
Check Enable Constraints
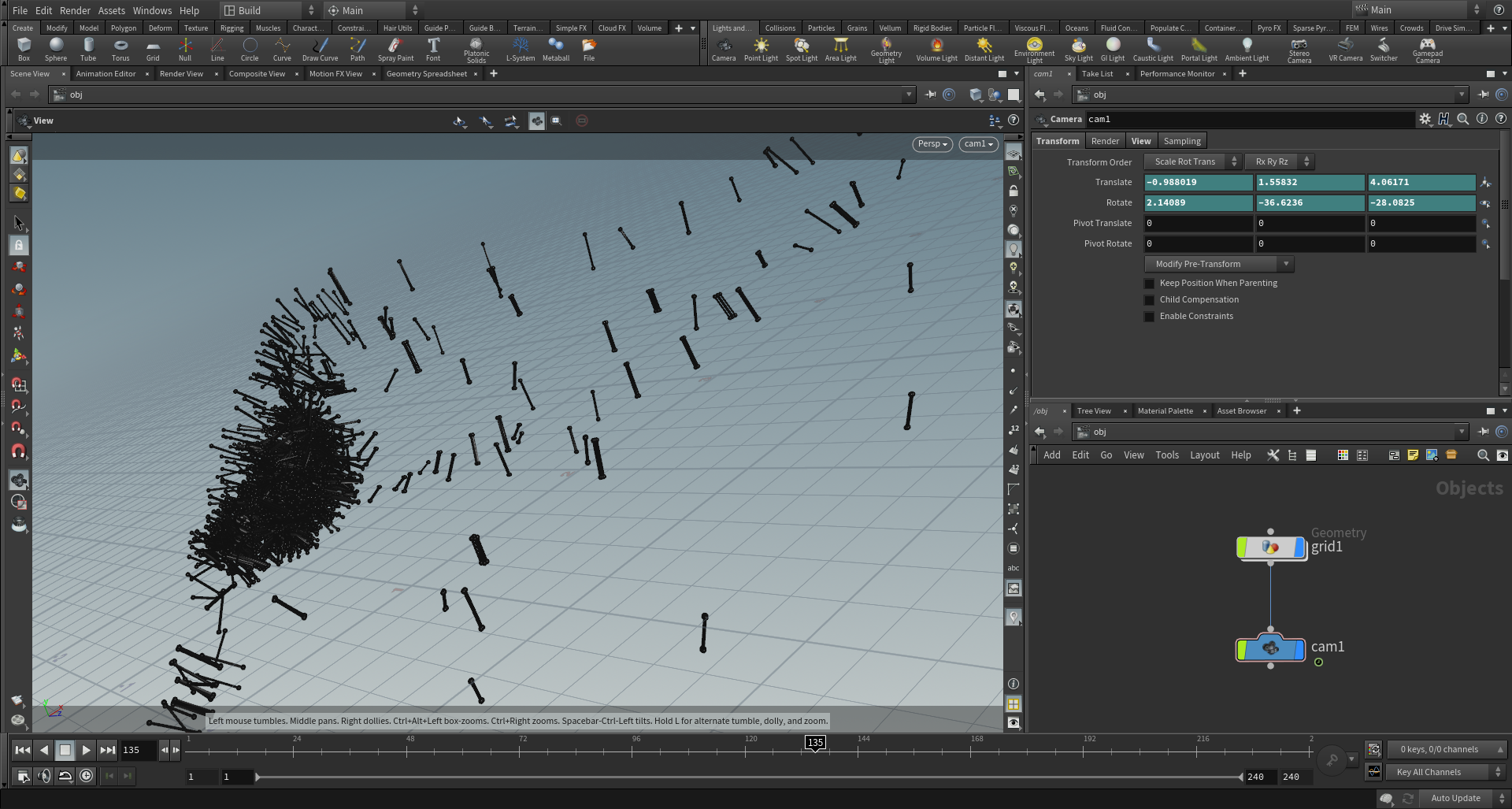[x=1149, y=317]
